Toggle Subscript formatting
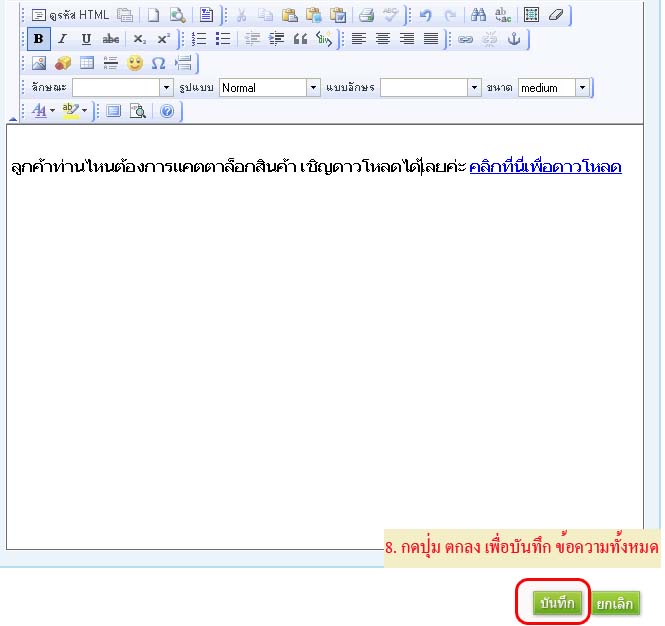This screenshot has height=626, width=665. (x=139, y=39)
